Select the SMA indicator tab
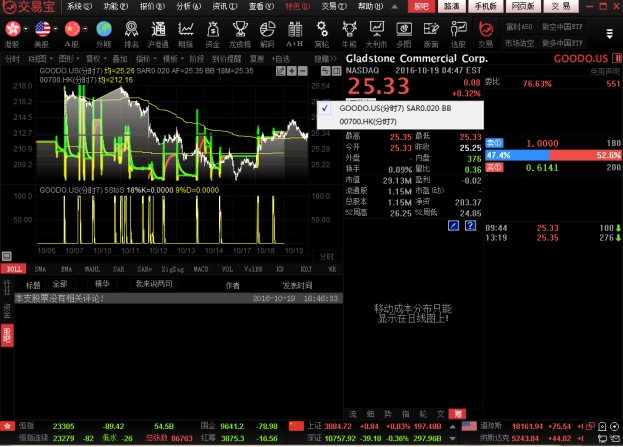The image size is (623, 447). coord(39,269)
